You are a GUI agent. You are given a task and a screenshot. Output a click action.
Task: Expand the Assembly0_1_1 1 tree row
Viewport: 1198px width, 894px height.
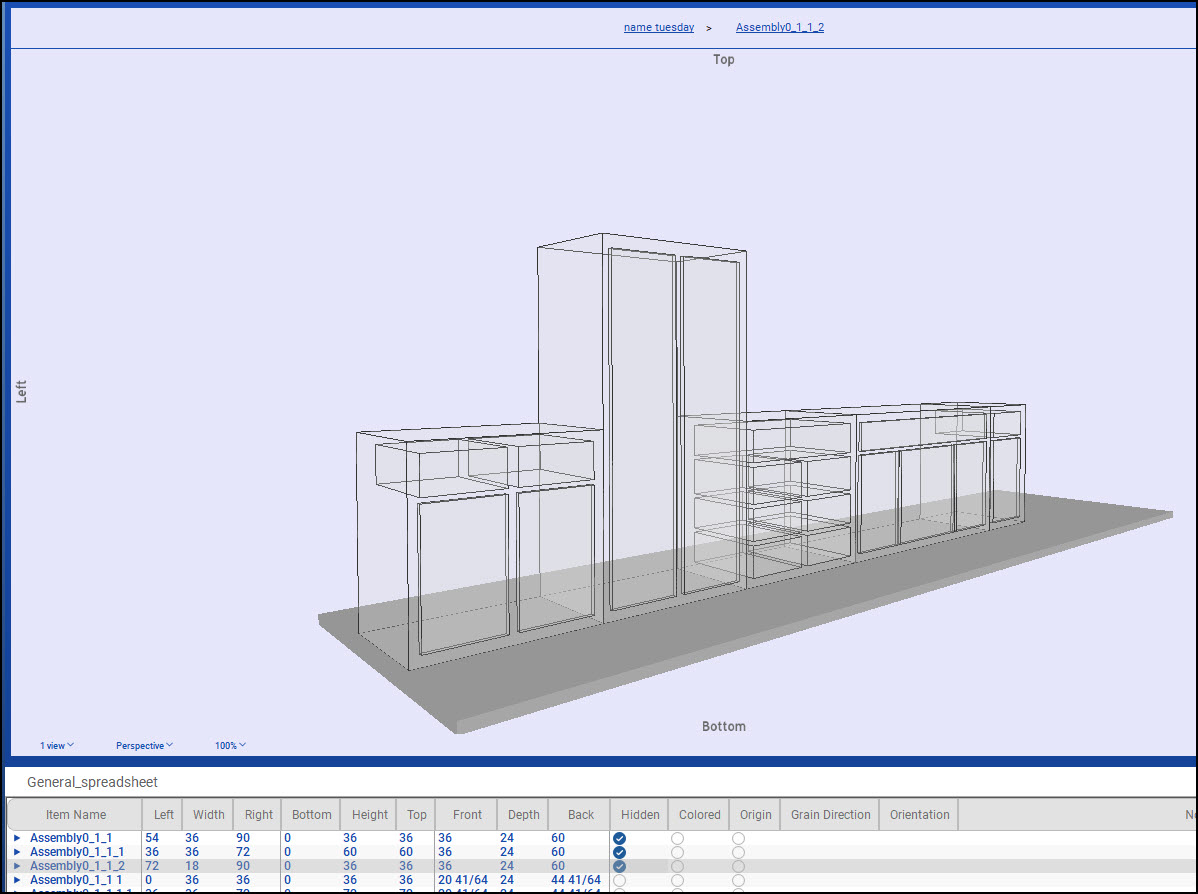pos(18,880)
